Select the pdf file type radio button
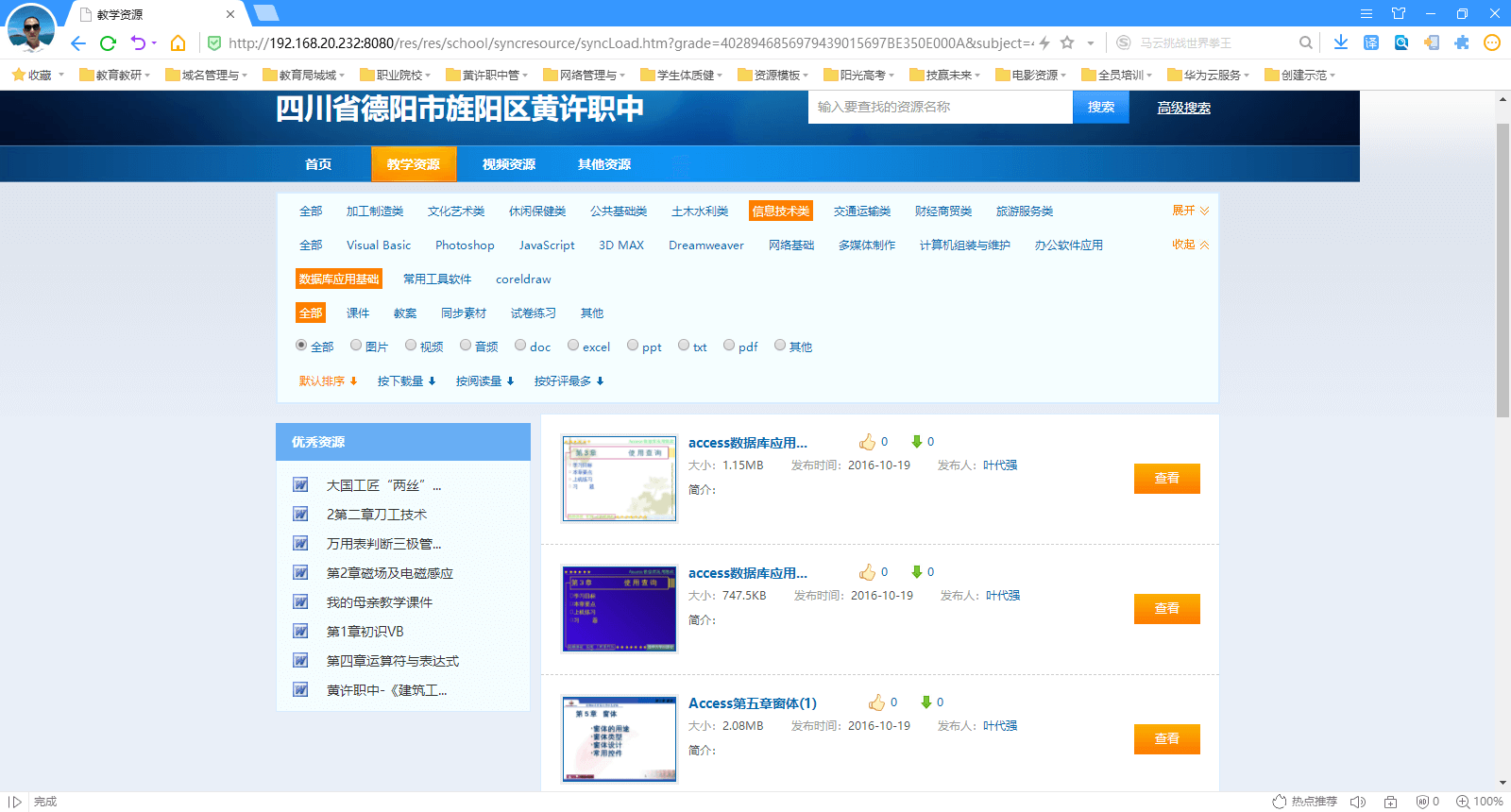Image resolution: width=1511 pixels, height=812 pixels. (x=729, y=346)
